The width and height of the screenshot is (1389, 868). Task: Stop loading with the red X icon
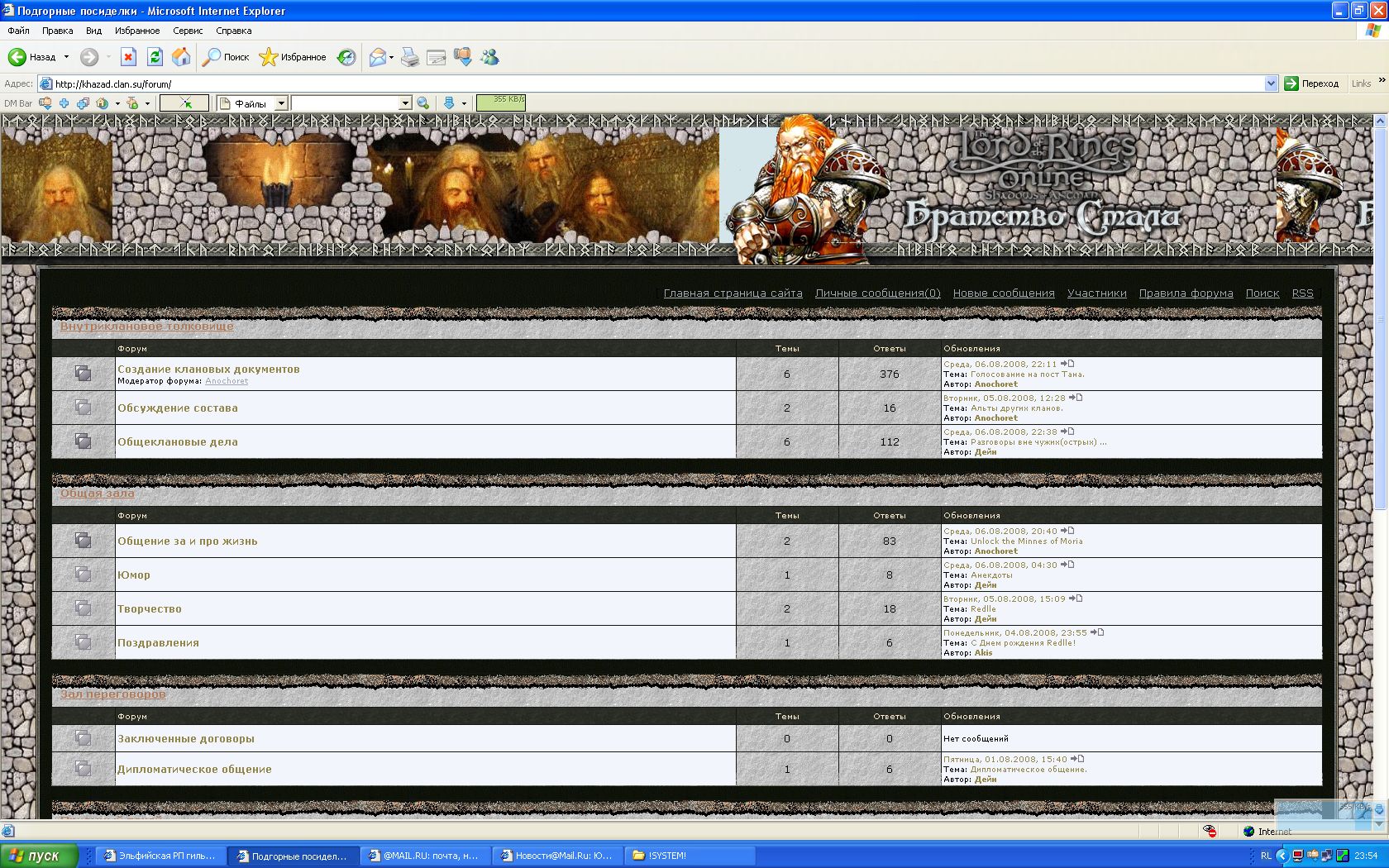click(x=128, y=57)
